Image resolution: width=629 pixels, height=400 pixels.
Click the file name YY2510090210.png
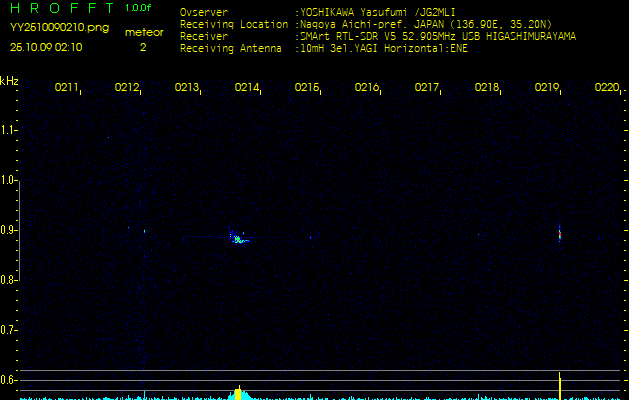pyautogui.click(x=59, y=28)
